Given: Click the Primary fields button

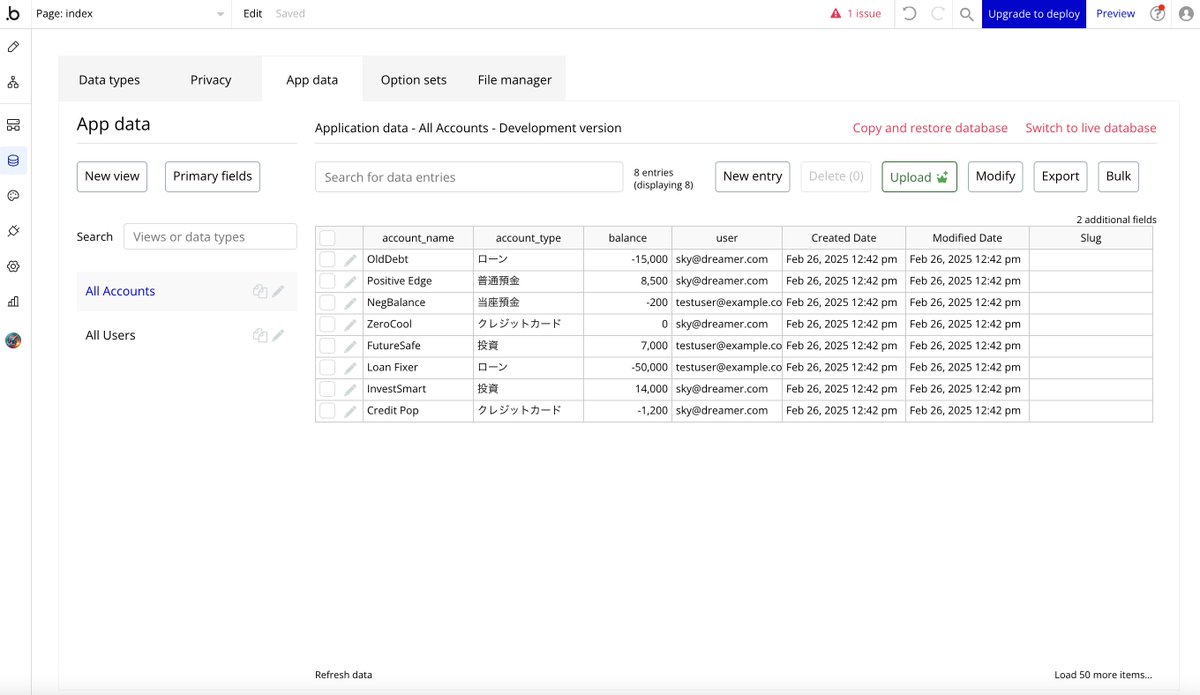Looking at the screenshot, I should (x=212, y=176).
